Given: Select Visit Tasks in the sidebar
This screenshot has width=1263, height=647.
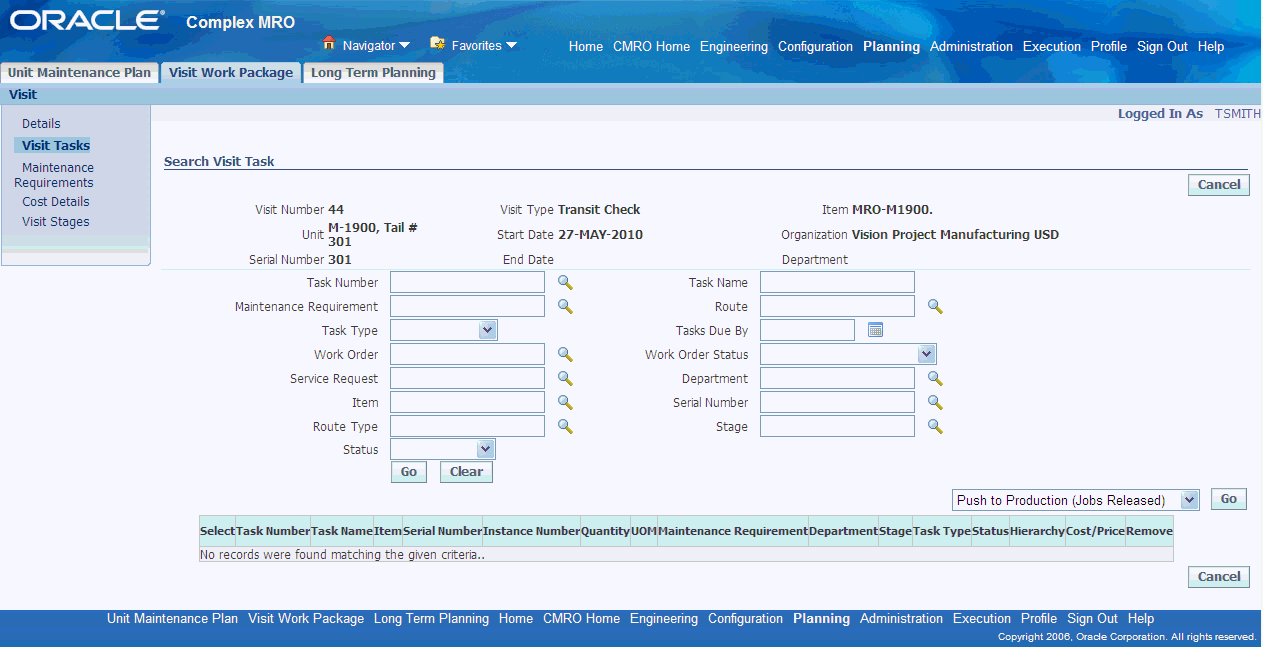Looking at the screenshot, I should (56, 146).
